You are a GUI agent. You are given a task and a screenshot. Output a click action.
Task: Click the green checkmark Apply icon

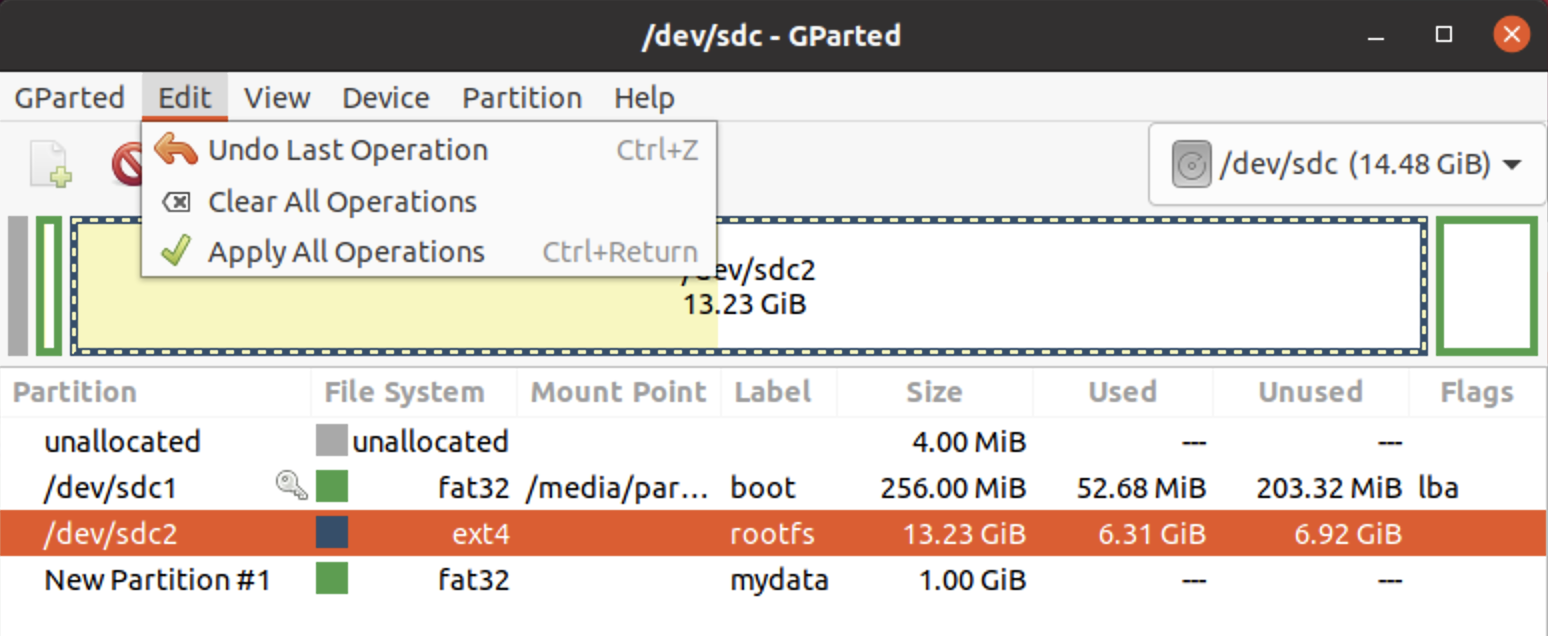click(x=176, y=251)
